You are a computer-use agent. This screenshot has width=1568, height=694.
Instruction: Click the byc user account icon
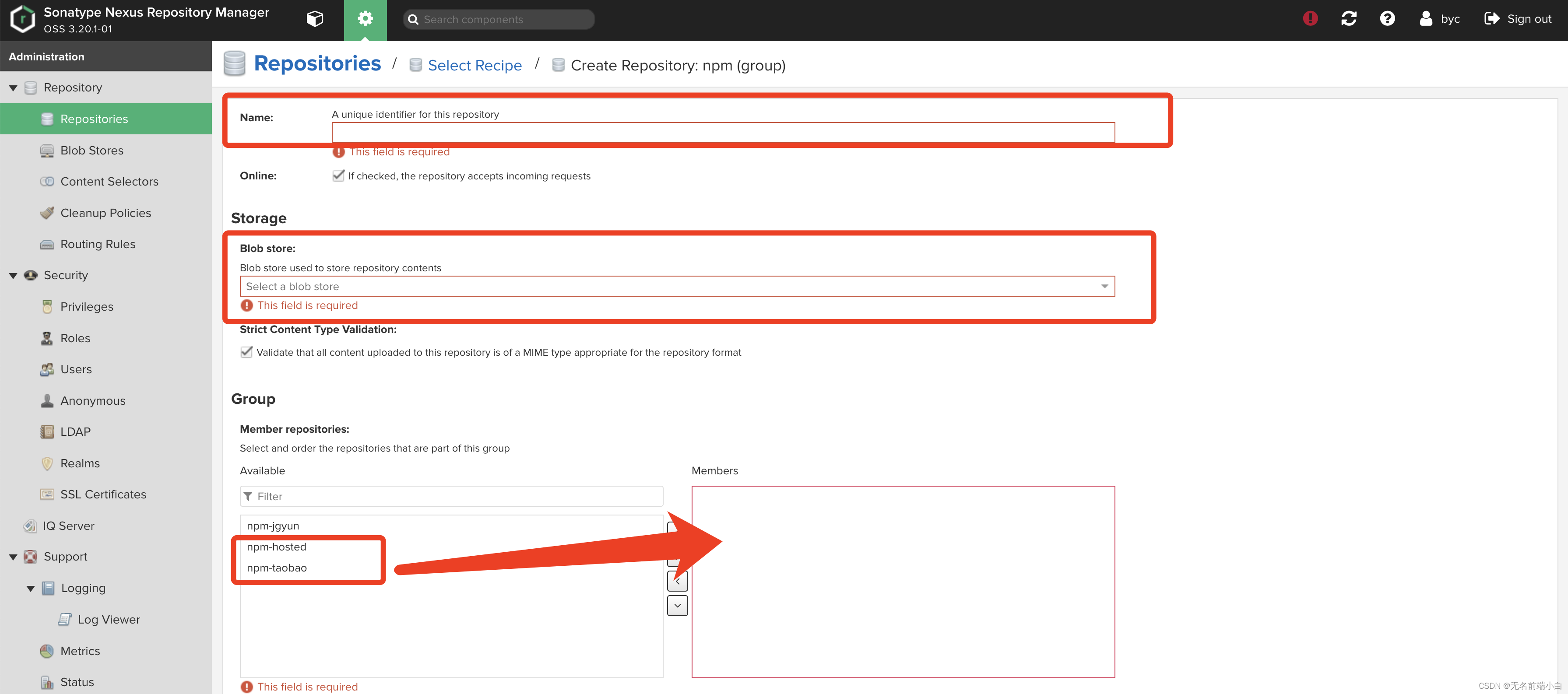click(x=1426, y=19)
